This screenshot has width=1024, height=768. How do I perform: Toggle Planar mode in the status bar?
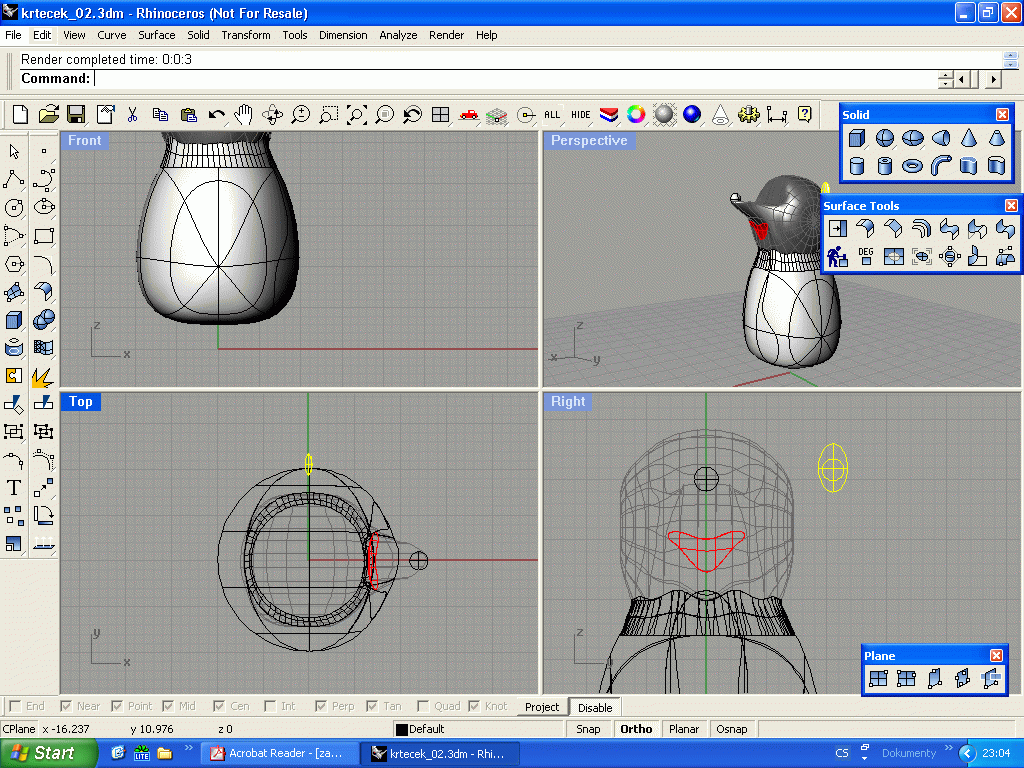click(684, 729)
